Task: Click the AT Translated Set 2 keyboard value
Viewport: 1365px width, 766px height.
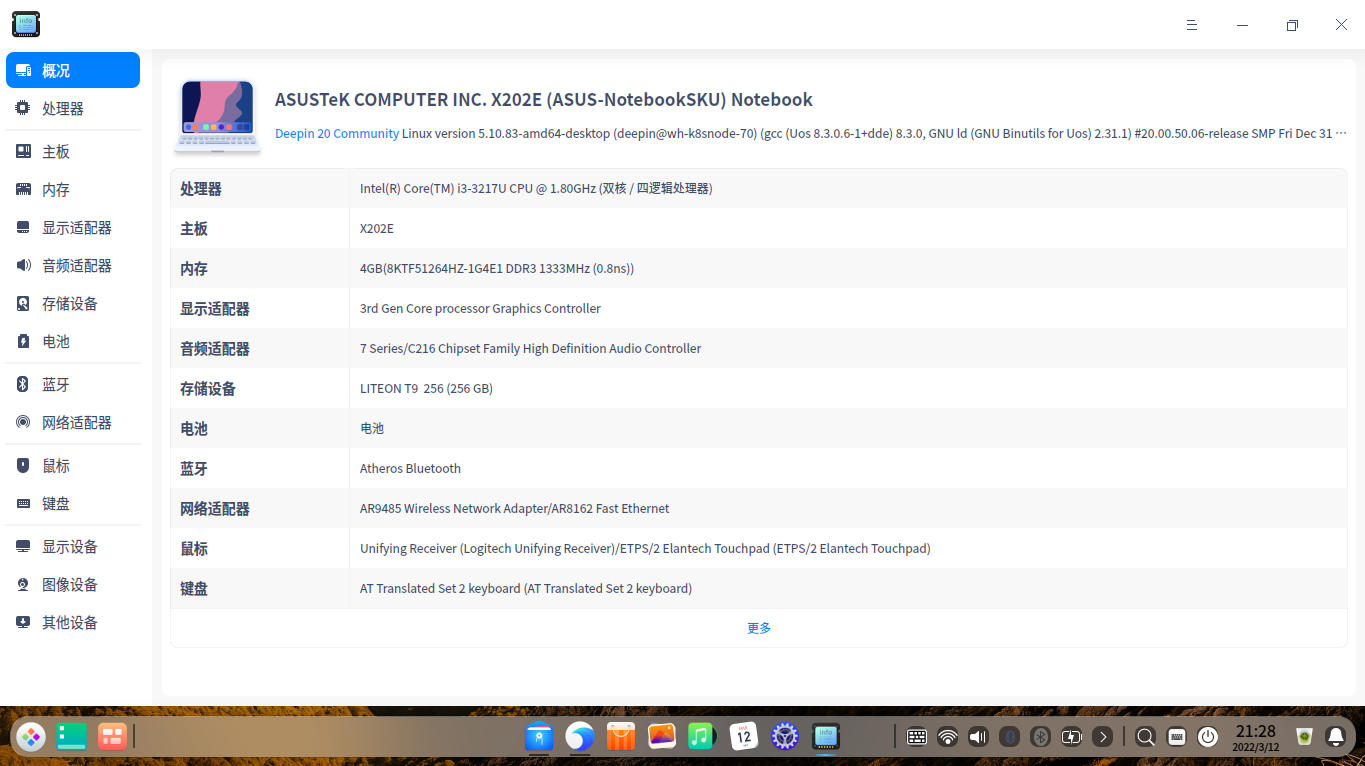Action: (526, 588)
